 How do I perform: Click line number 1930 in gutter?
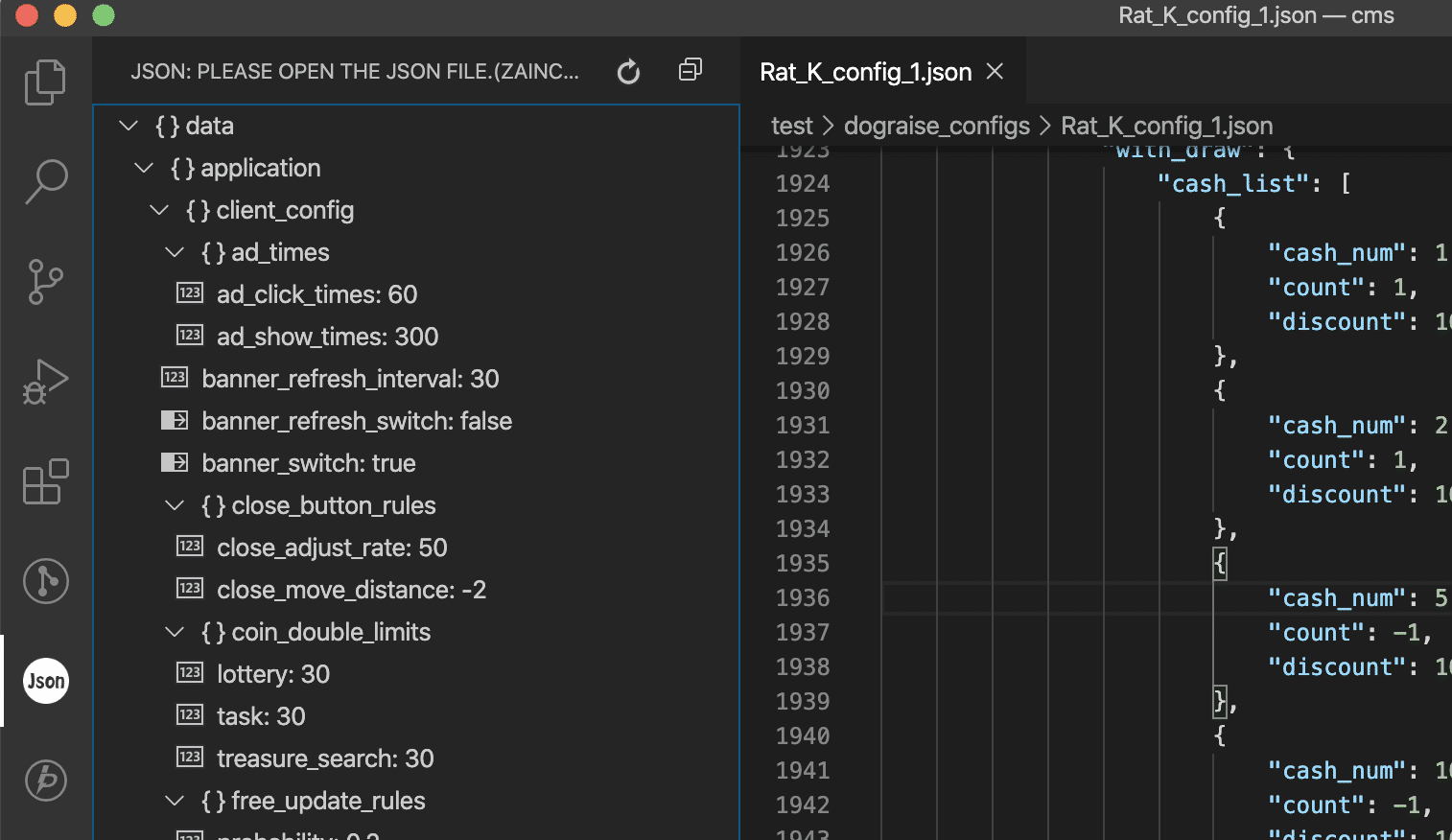coord(803,390)
